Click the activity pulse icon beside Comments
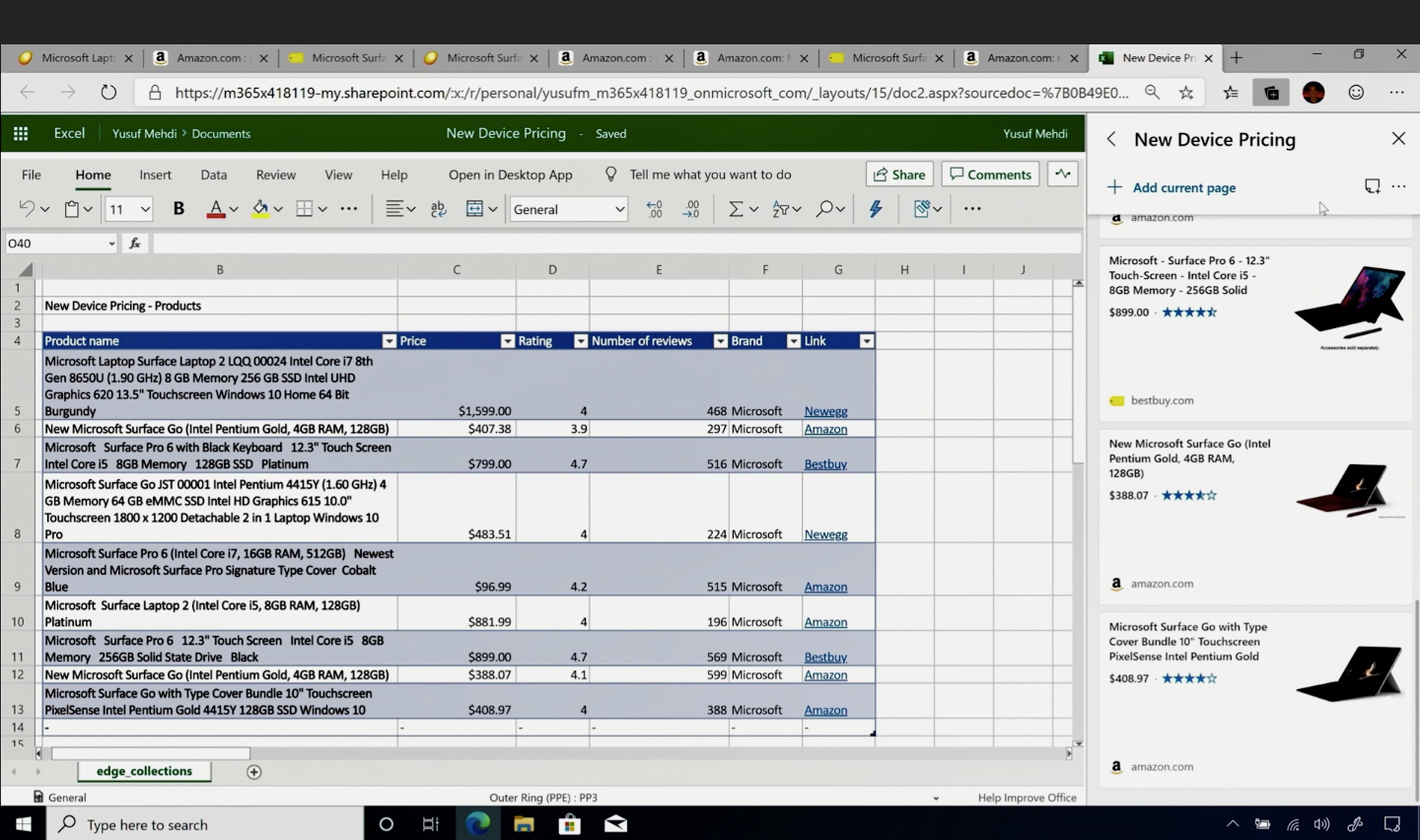The width and height of the screenshot is (1420, 840). coord(1062,175)
